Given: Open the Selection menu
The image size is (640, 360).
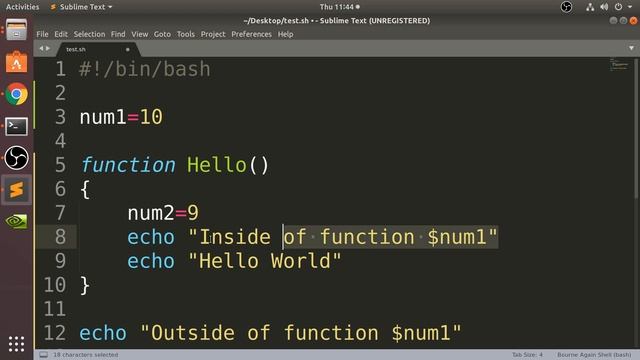Looking at the screenshot, I should [89, 34].
